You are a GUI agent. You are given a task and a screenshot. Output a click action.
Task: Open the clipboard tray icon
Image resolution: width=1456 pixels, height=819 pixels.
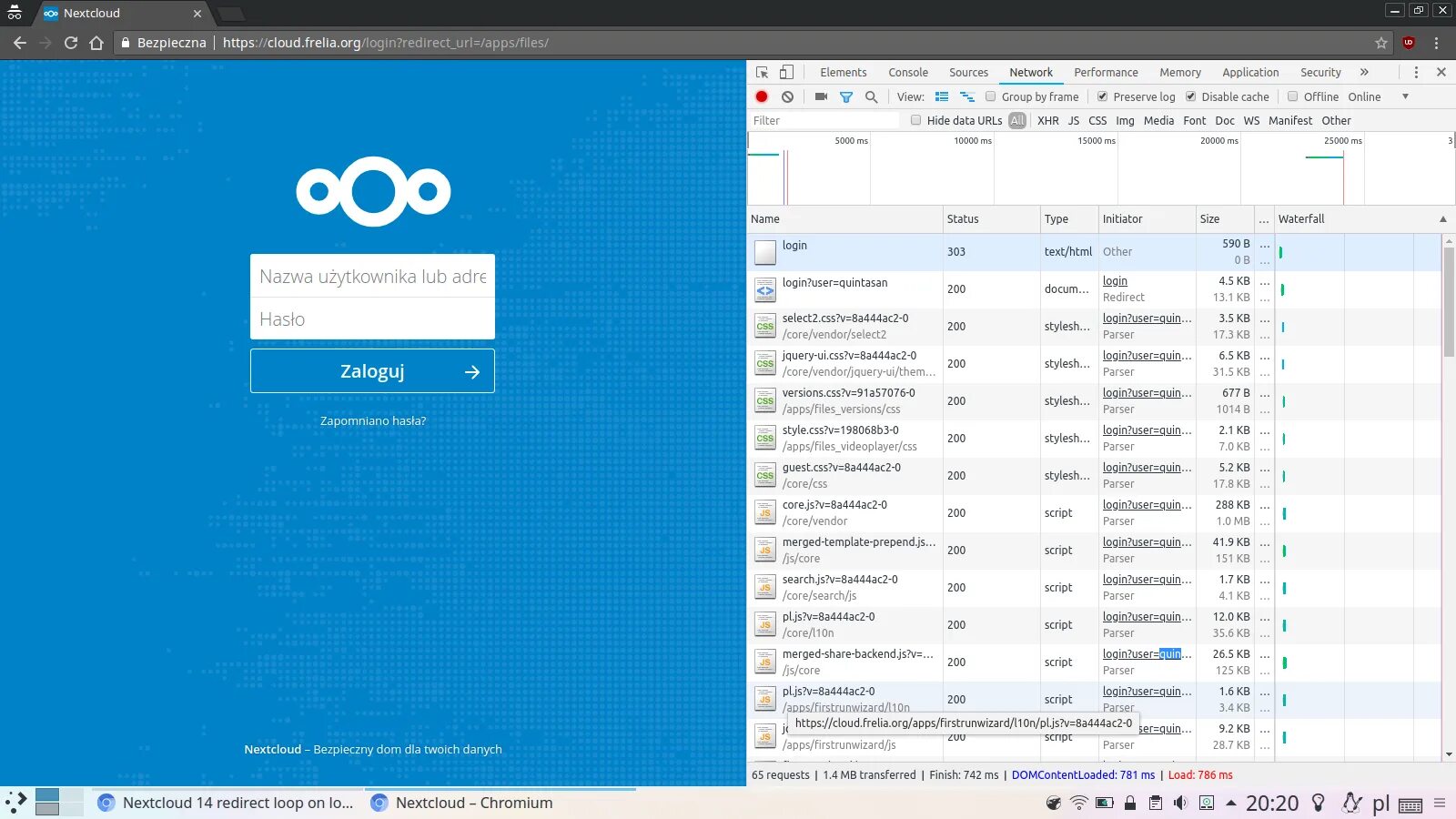click(1156, 803)
